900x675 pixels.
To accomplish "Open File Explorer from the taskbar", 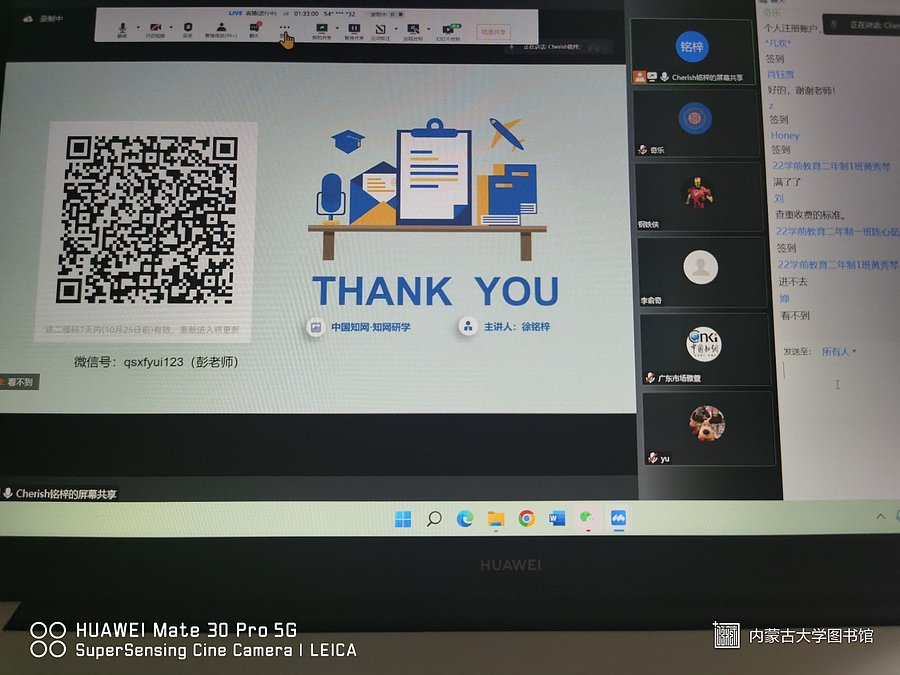I will [496, 519].
